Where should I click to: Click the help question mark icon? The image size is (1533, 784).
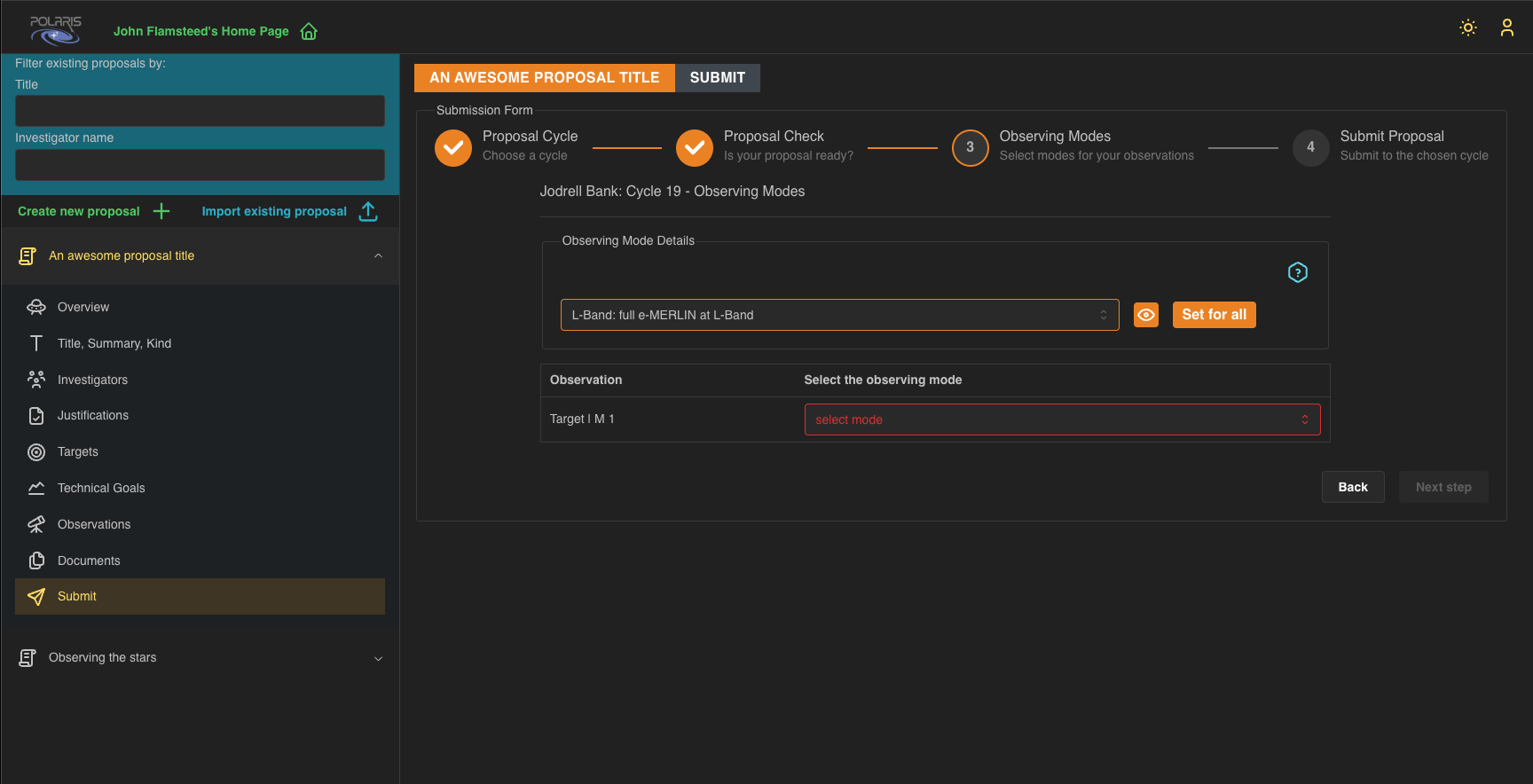point(1297,272)
